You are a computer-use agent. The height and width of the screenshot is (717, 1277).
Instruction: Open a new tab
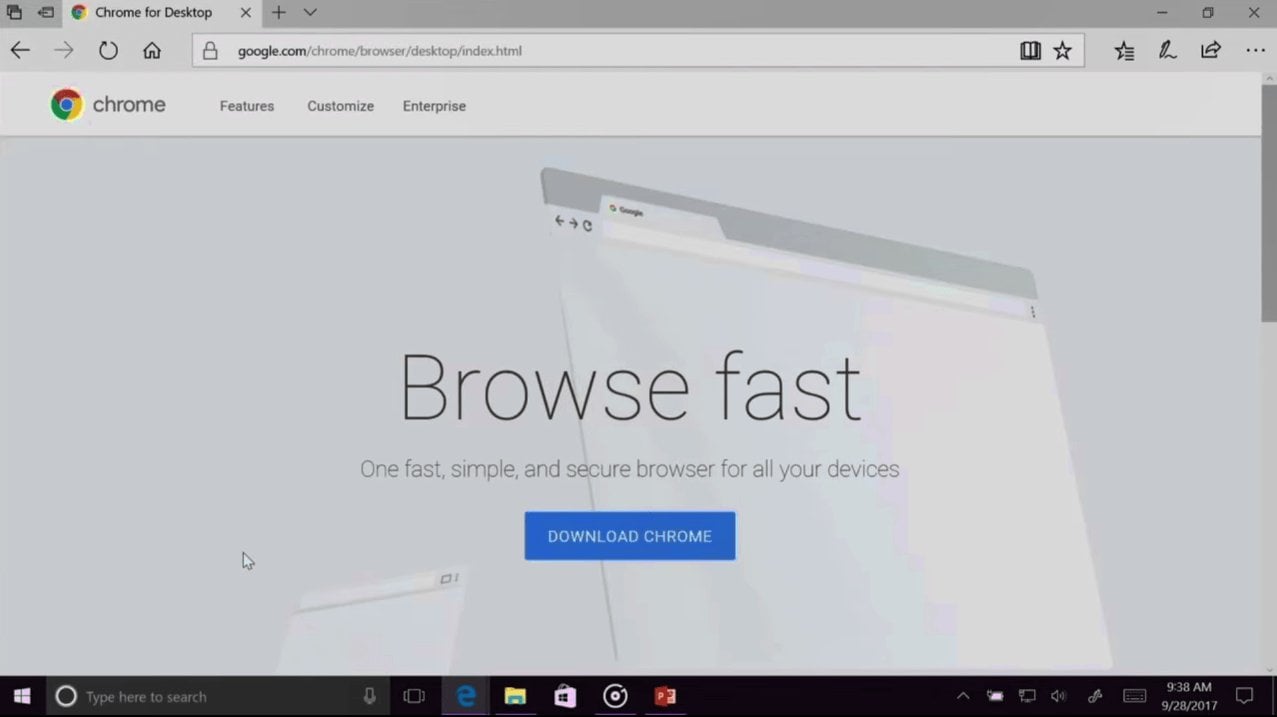pos(279,13)
